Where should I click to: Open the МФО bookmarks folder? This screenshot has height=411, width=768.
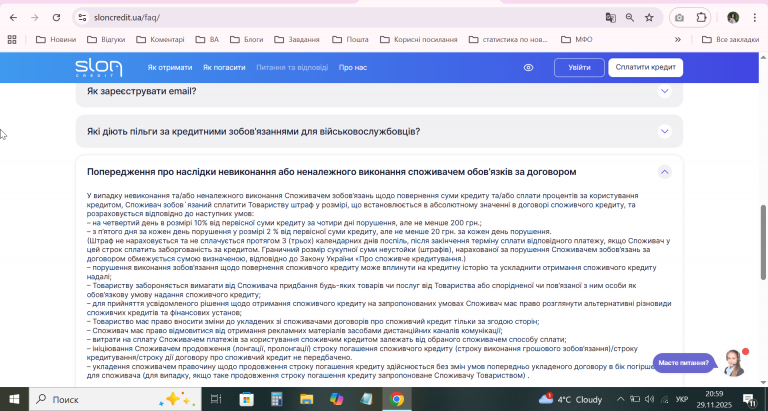576,40
